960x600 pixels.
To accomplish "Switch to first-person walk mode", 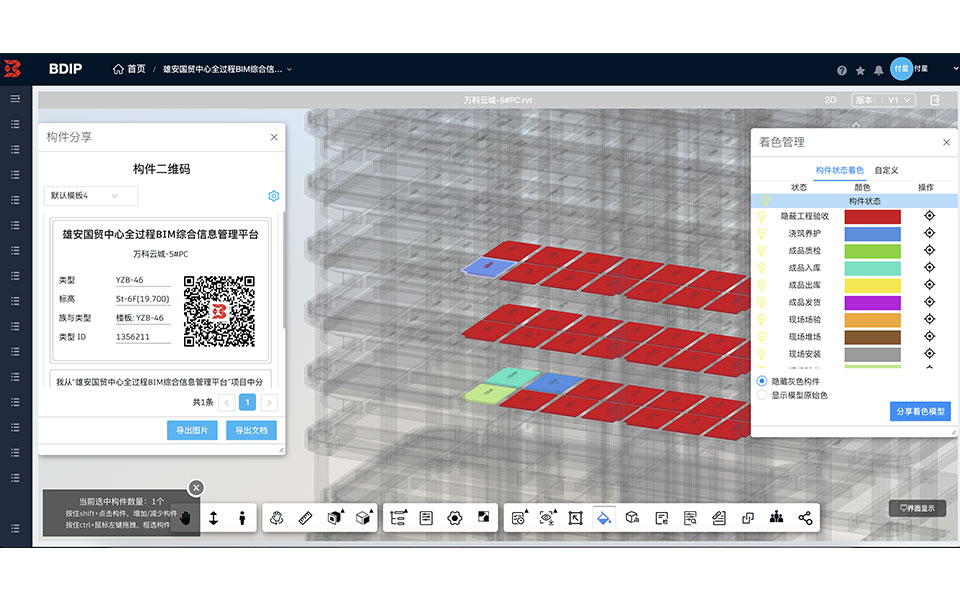I will click(x=242, y=518).
